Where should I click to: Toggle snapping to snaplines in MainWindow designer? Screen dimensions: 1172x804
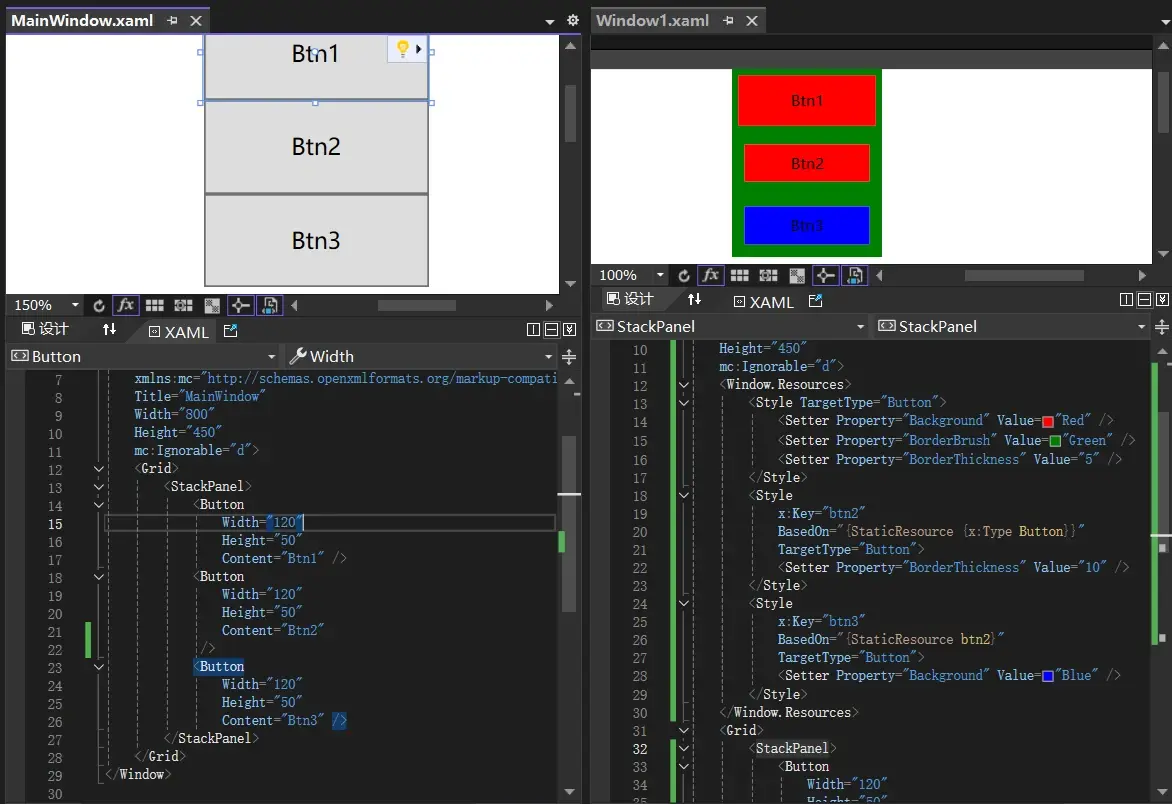(x=240, y=305)
